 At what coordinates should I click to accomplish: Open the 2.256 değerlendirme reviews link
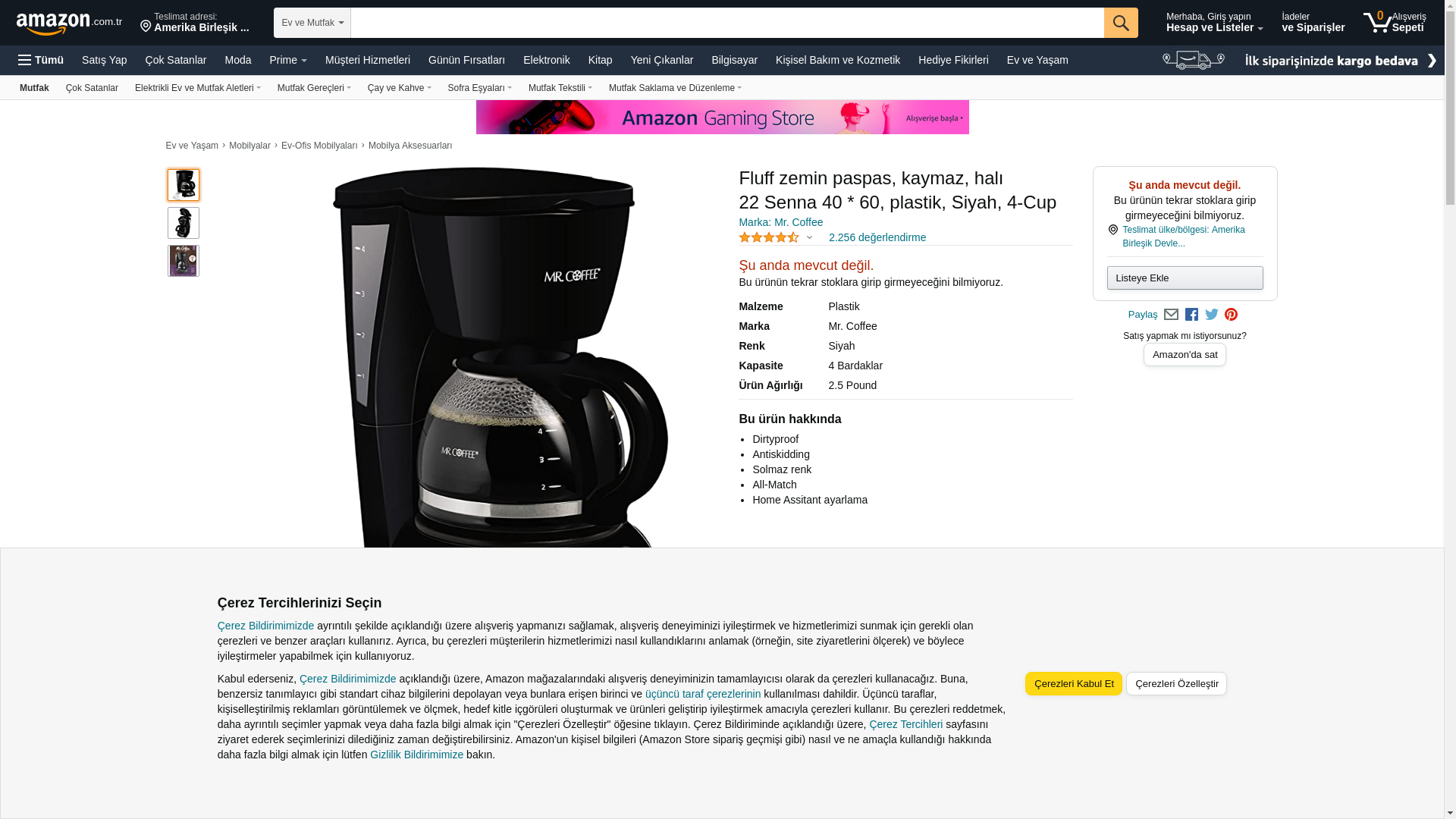point(877,237)
